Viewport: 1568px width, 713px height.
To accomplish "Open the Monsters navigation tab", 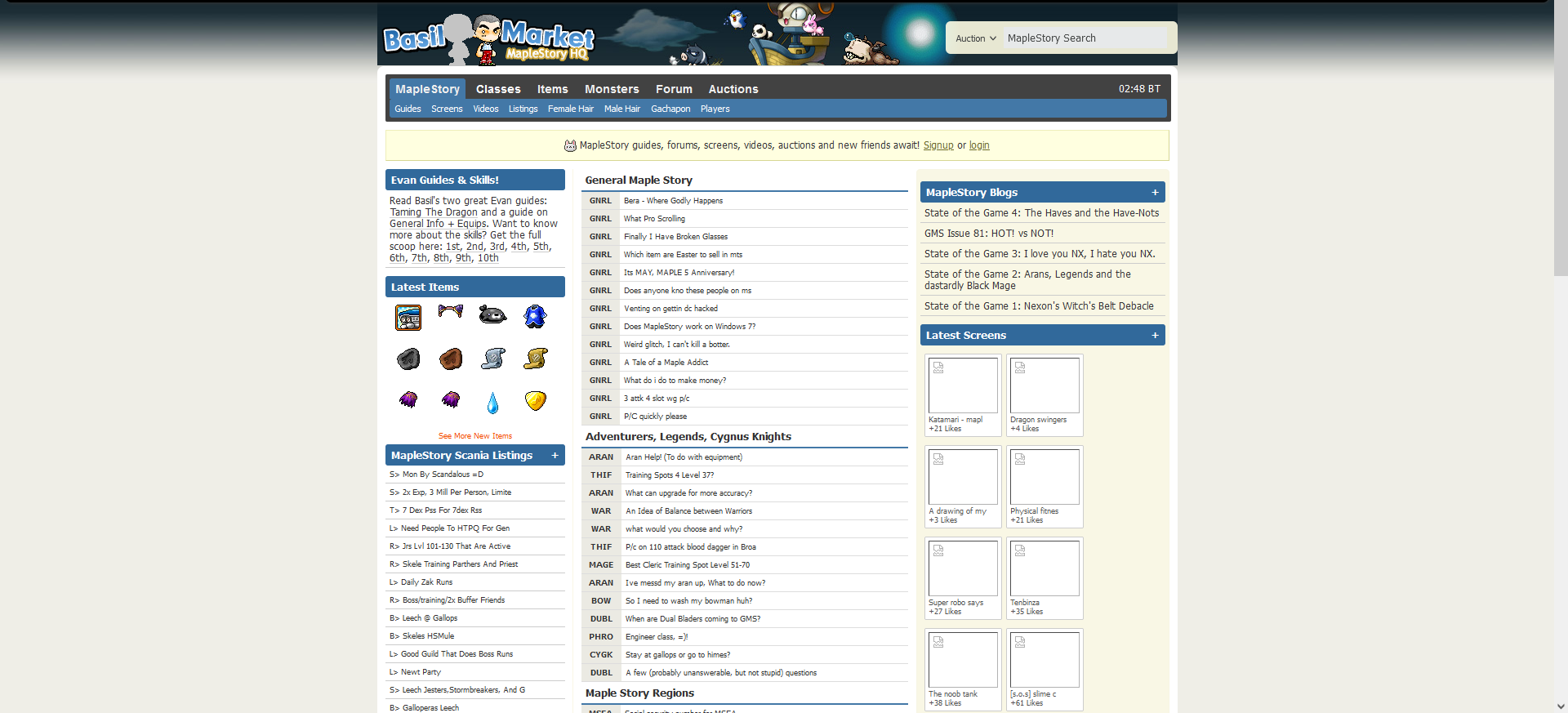I will (611, 89).
